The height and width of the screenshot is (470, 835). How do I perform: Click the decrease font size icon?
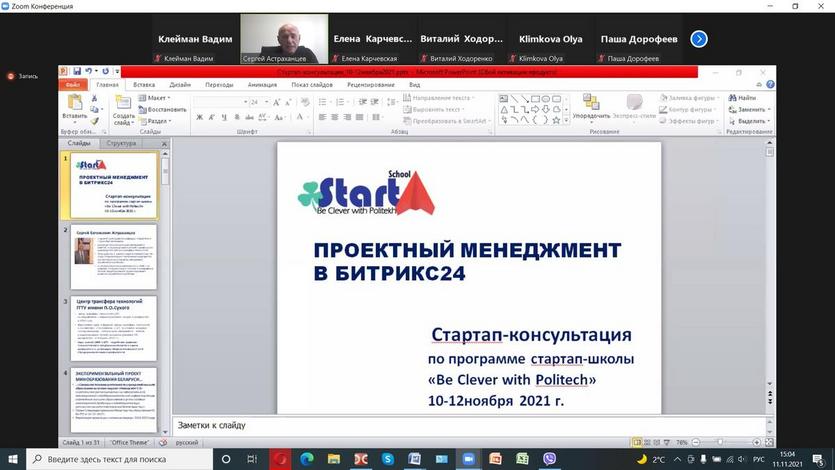point(288,102)
